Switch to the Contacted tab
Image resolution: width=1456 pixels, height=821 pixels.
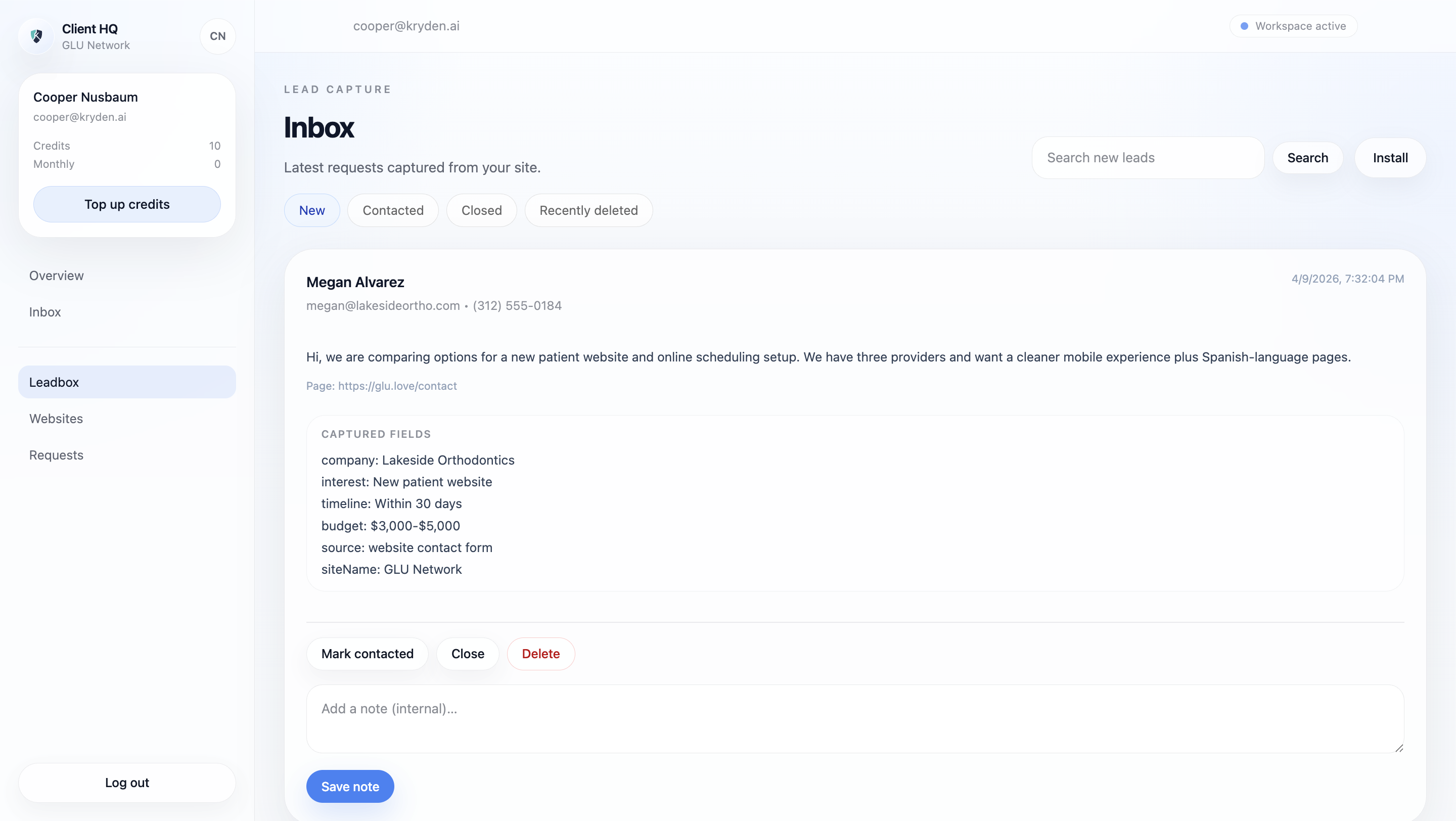pos(393,210)
